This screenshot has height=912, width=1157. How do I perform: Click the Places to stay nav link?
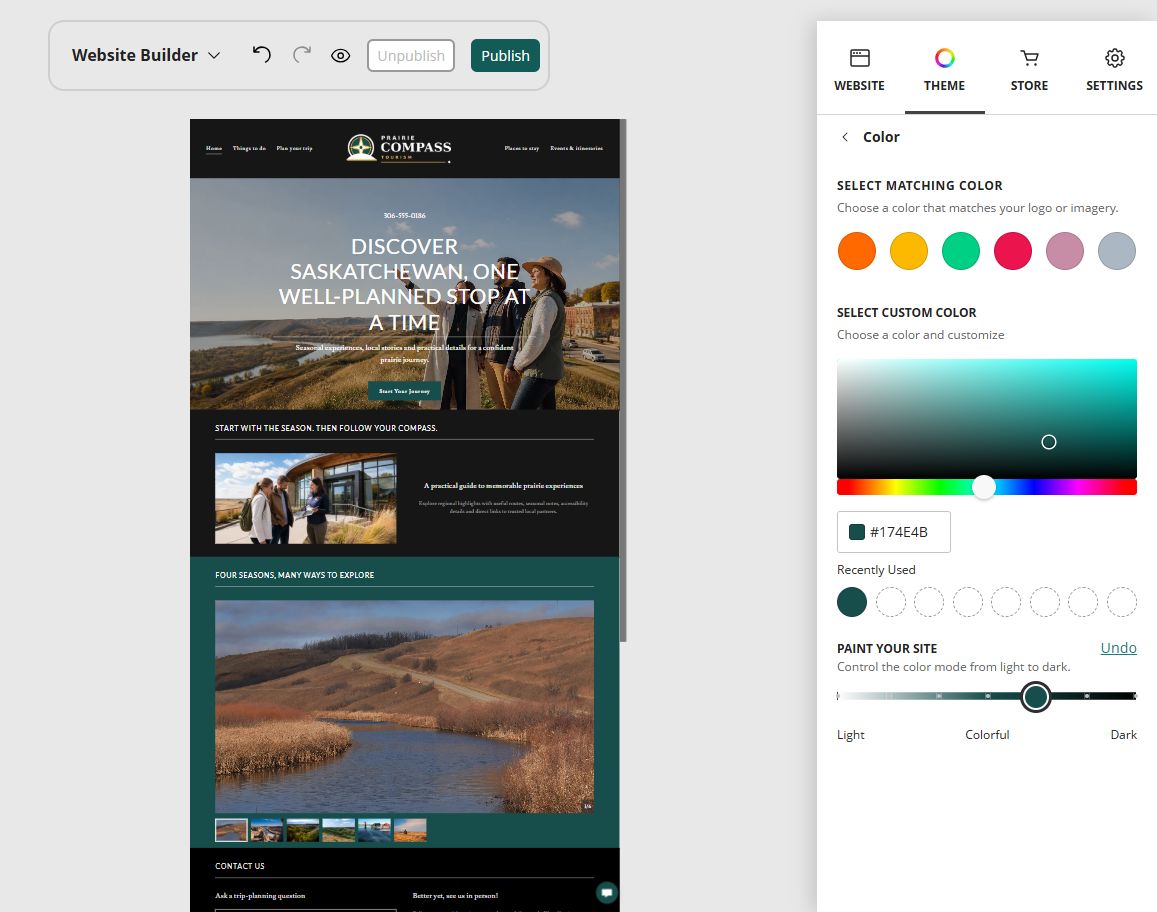pos(522,148)
